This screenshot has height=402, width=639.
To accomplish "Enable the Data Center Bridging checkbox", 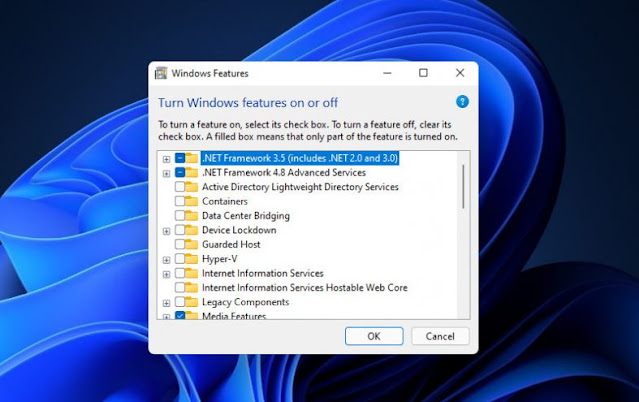I will pos(180,215).
